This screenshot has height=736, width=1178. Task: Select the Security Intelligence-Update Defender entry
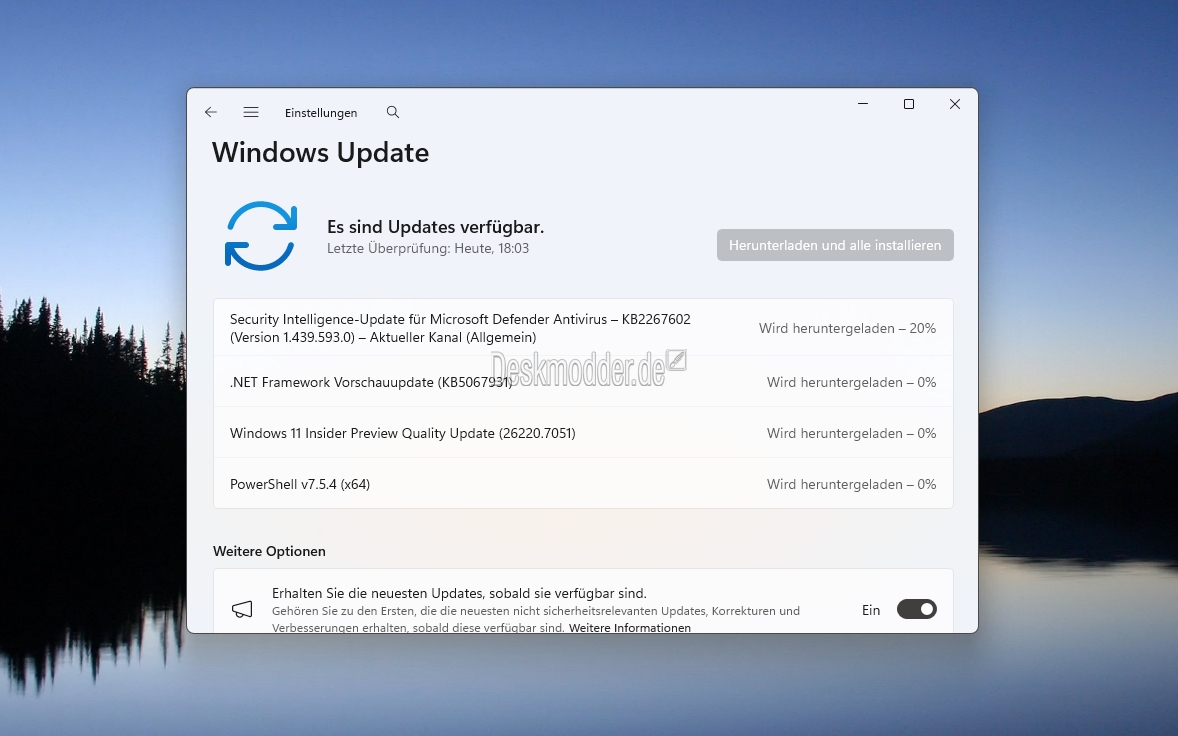[x=460, y=328]
